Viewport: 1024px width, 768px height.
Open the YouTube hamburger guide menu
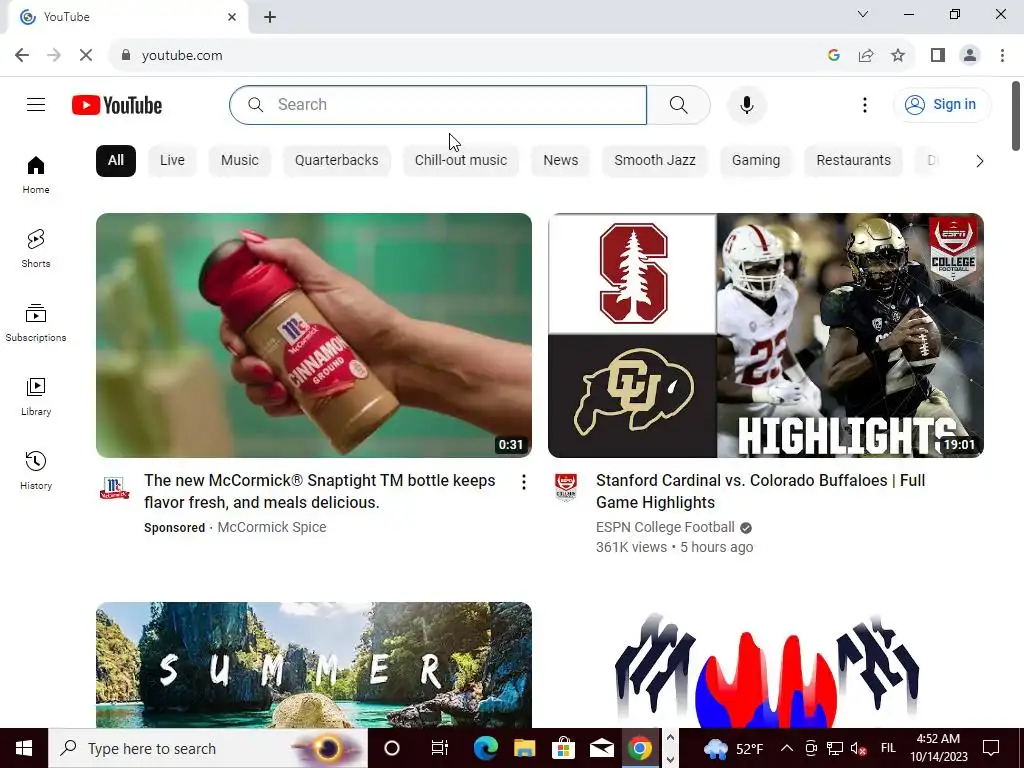(x=36, y=104)
